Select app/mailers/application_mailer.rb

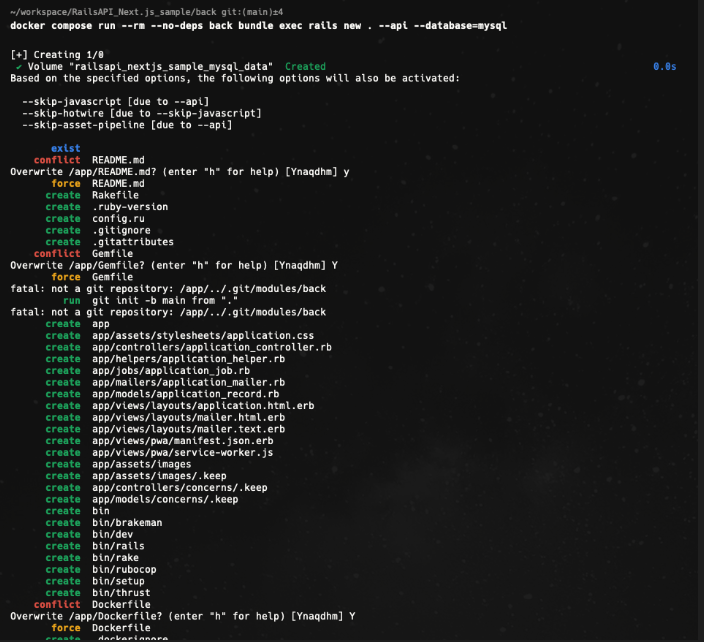(x=189, y=382)
